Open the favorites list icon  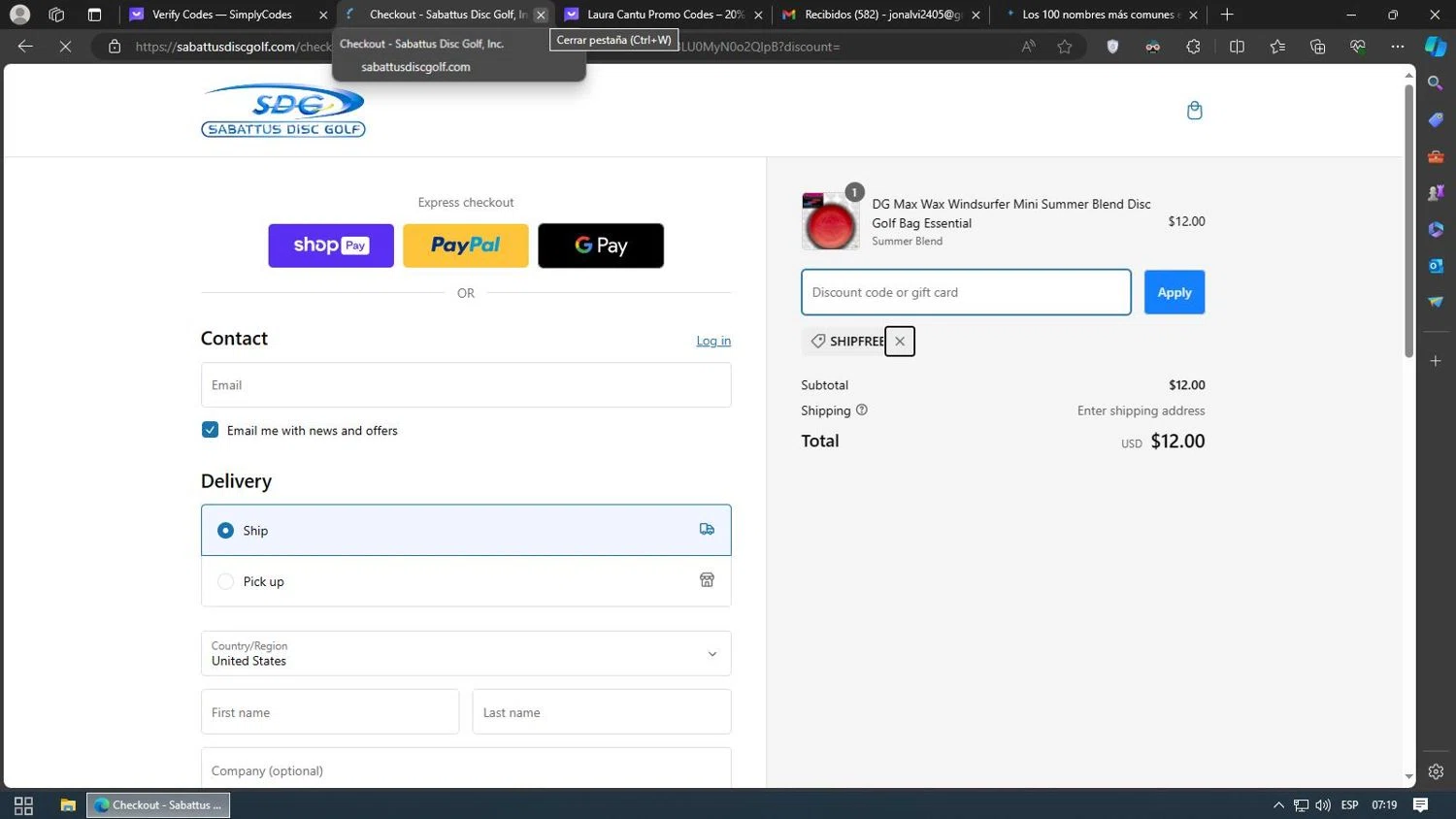point(1277,47)
